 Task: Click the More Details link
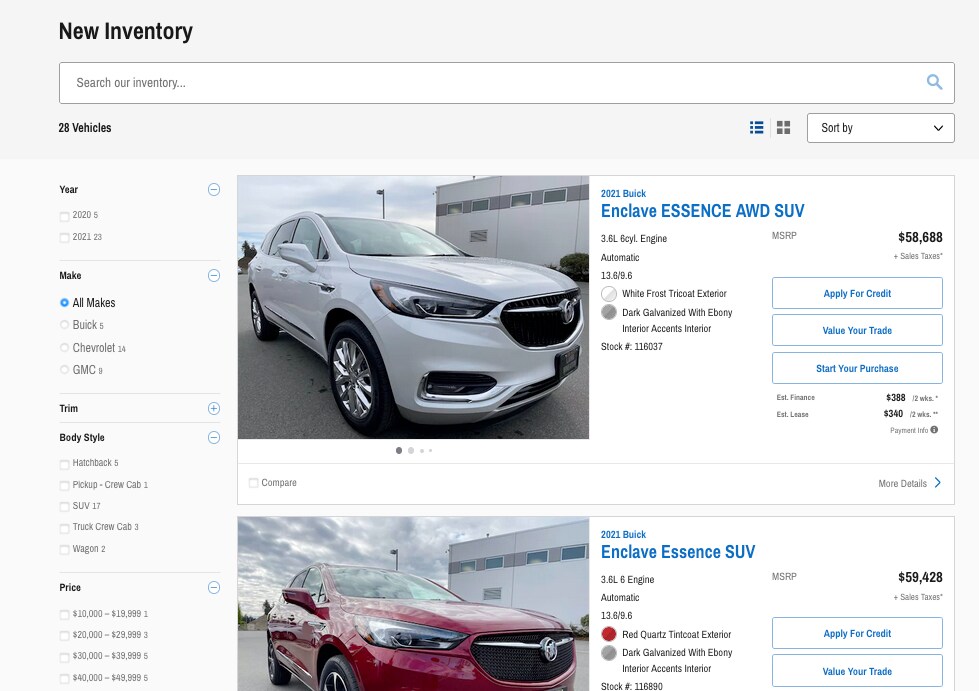(902, 483)
